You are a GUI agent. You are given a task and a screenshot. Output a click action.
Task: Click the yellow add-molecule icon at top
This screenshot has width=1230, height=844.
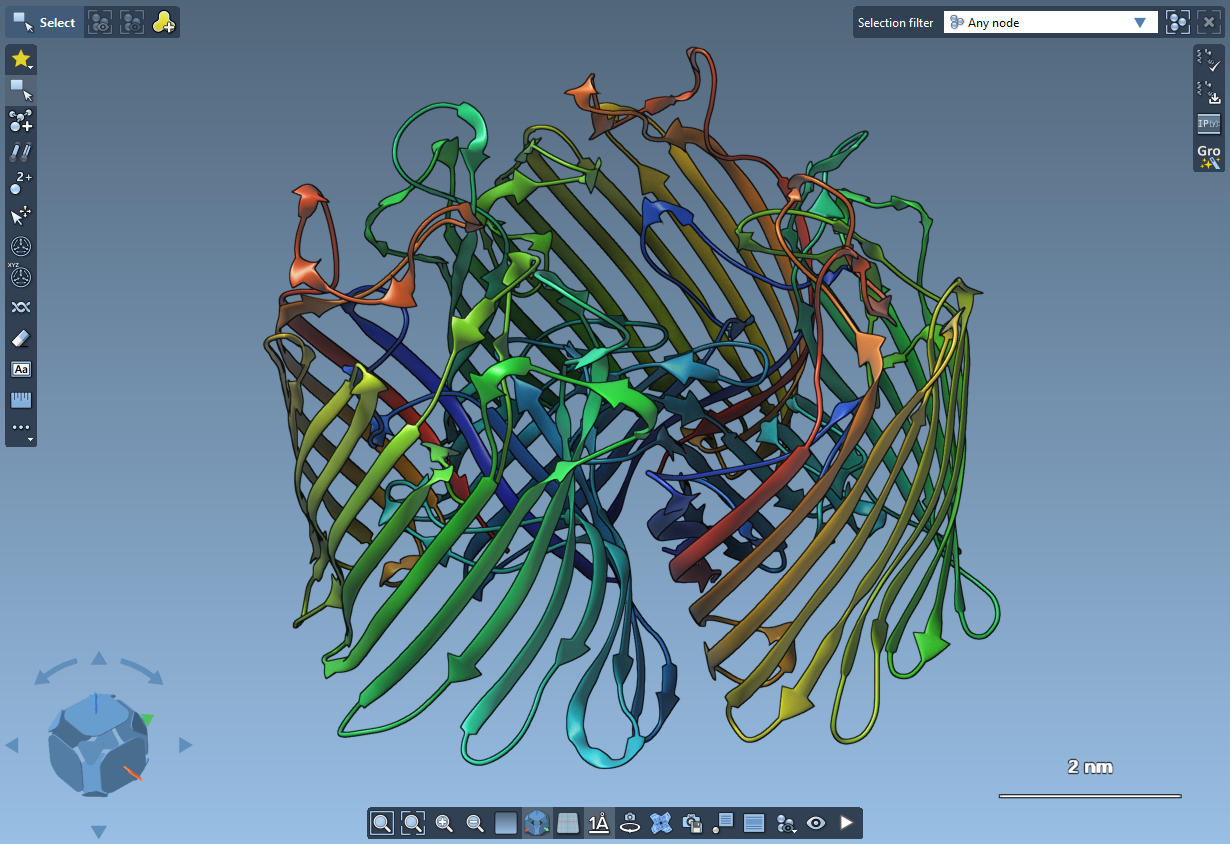click(x=163, y=22)
